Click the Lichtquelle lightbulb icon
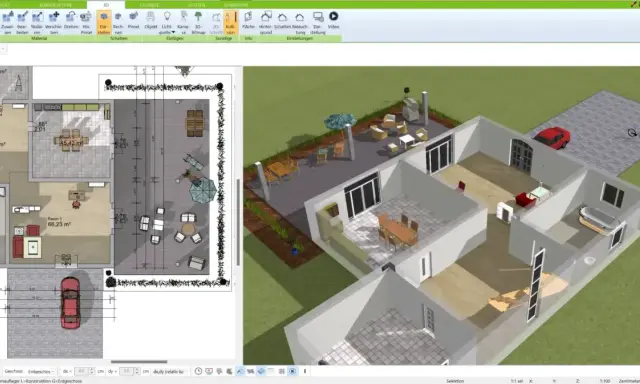This screenshot has height=384, width=640. coord(167,16)
